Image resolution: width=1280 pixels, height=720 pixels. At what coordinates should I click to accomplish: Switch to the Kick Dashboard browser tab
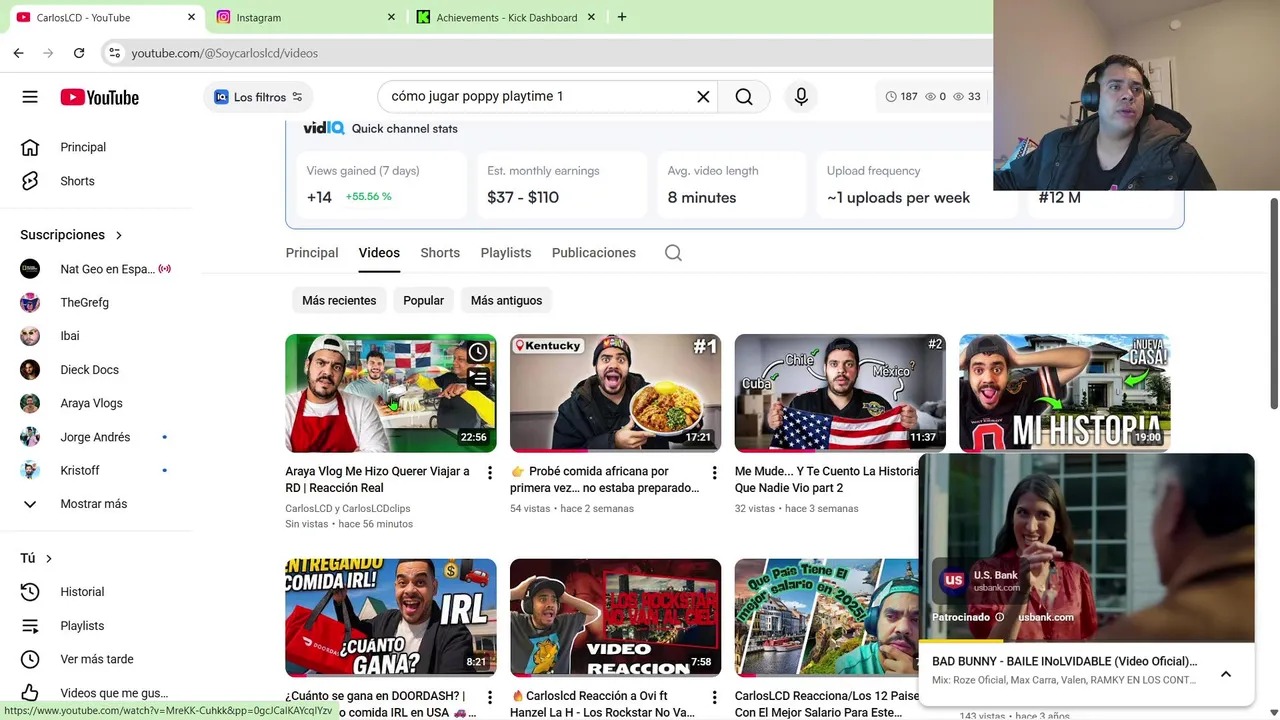click(x=507, y=17)
